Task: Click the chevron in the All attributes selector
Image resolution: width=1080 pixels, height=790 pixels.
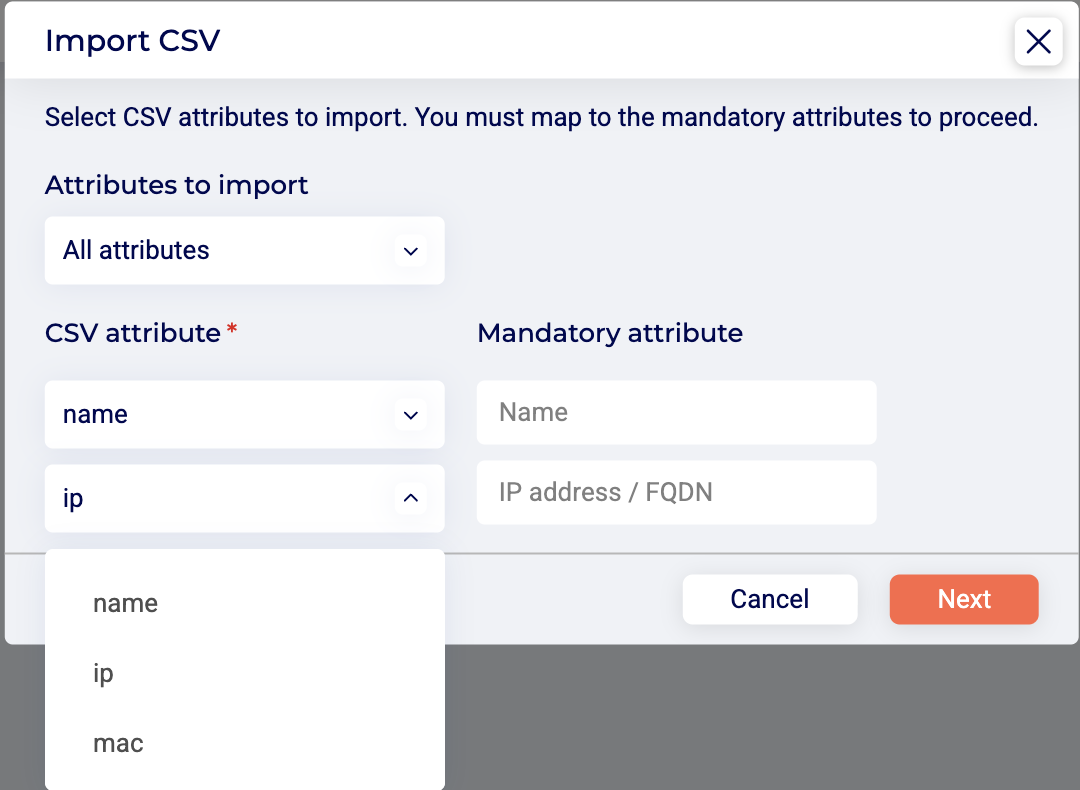Action: pos(410,251)
